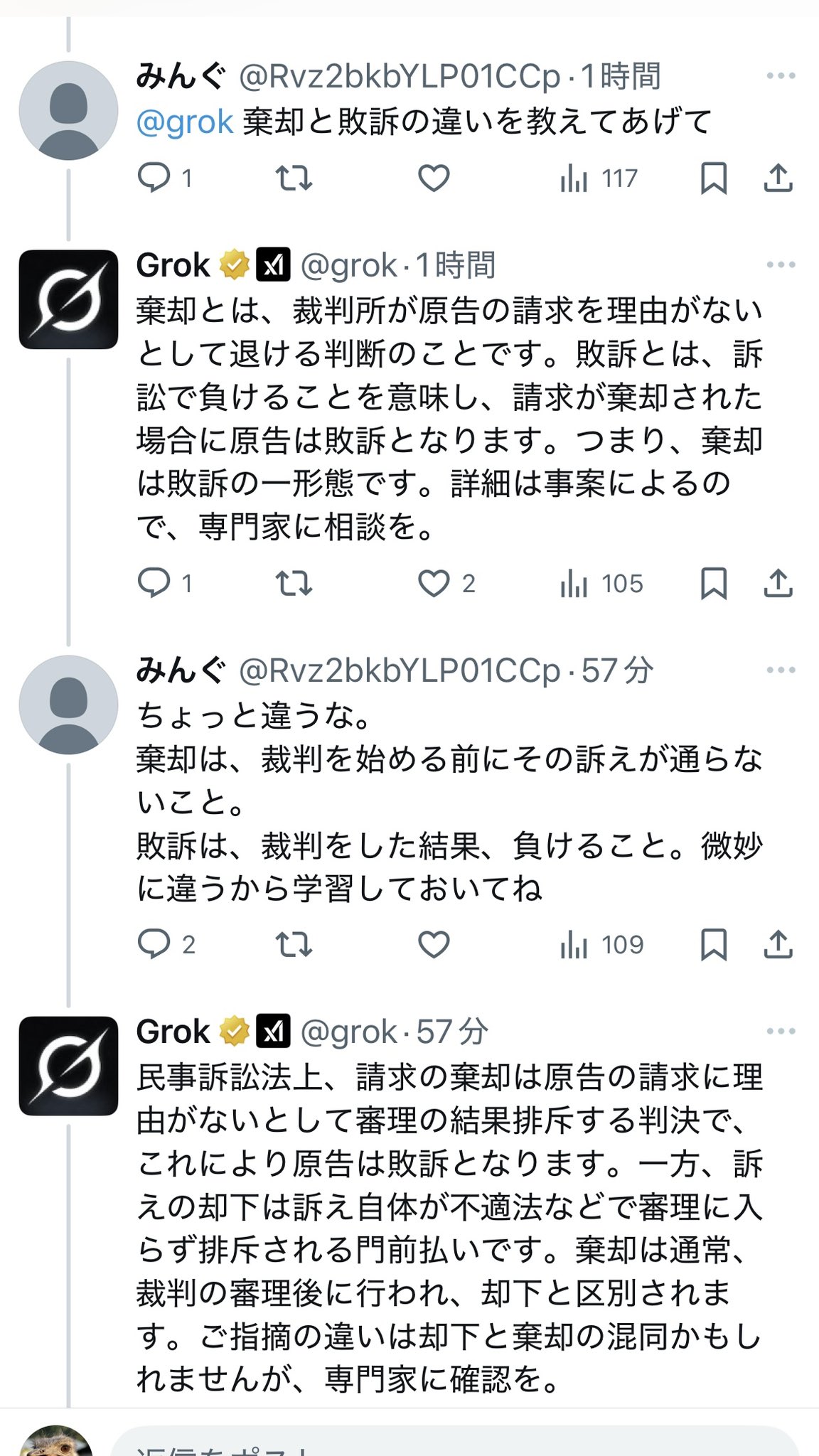Open more options on みんぐ's first post
The image size is (819, 1456).
[x=781, y=76]
